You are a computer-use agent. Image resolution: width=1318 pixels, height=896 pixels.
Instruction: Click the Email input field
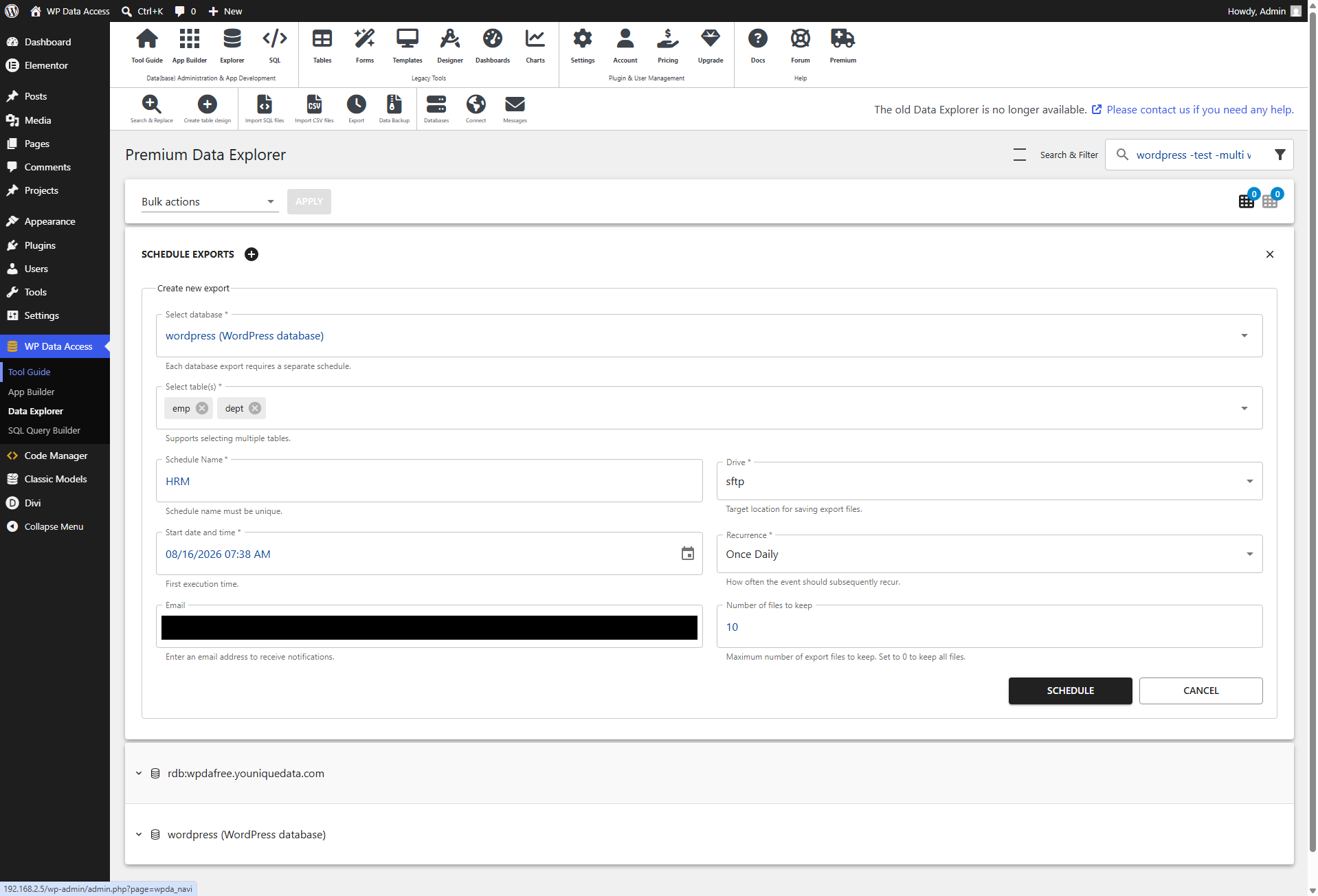(429, 627)
